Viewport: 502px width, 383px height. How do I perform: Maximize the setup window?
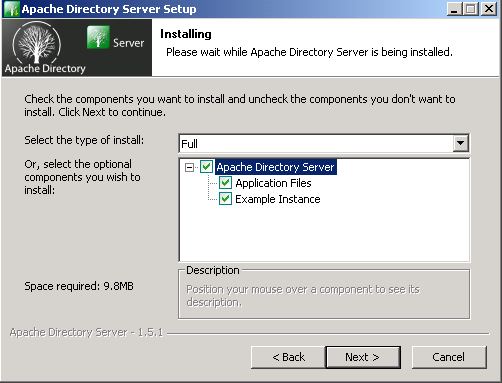(x=471, y=9)
